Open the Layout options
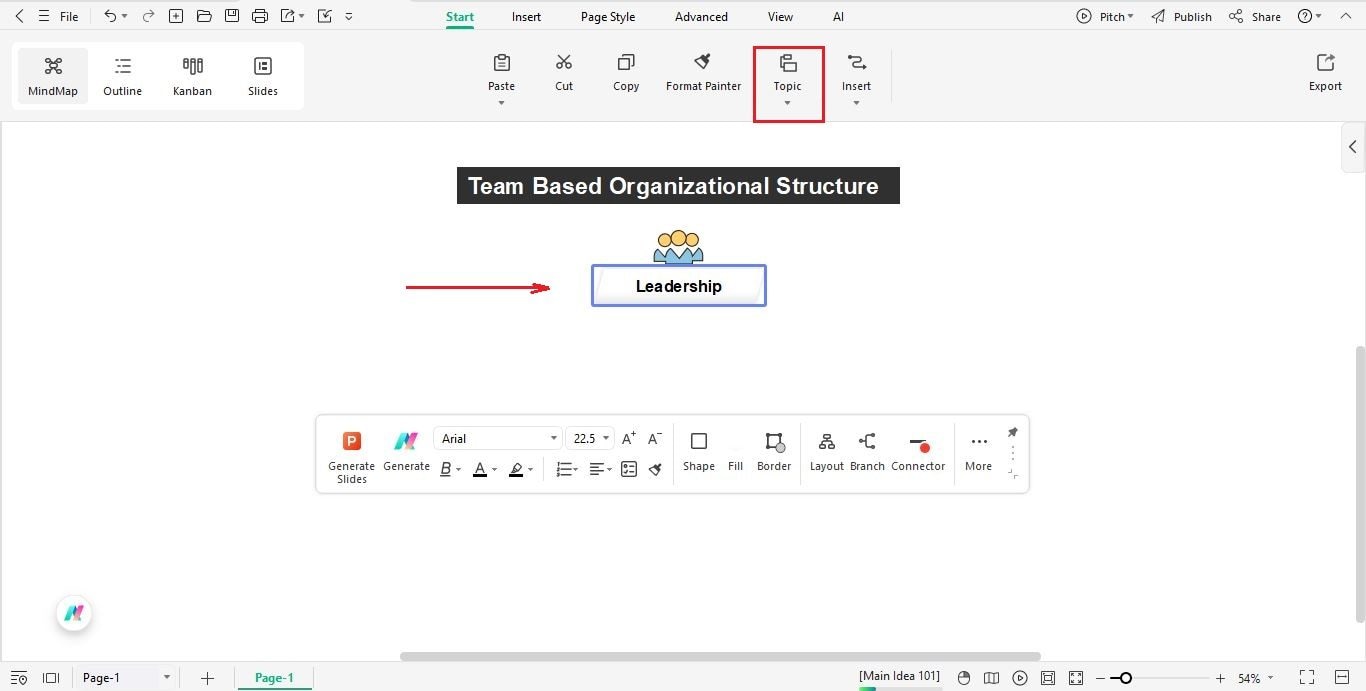Screen dimensions: 1366x691 coord(827,452)
